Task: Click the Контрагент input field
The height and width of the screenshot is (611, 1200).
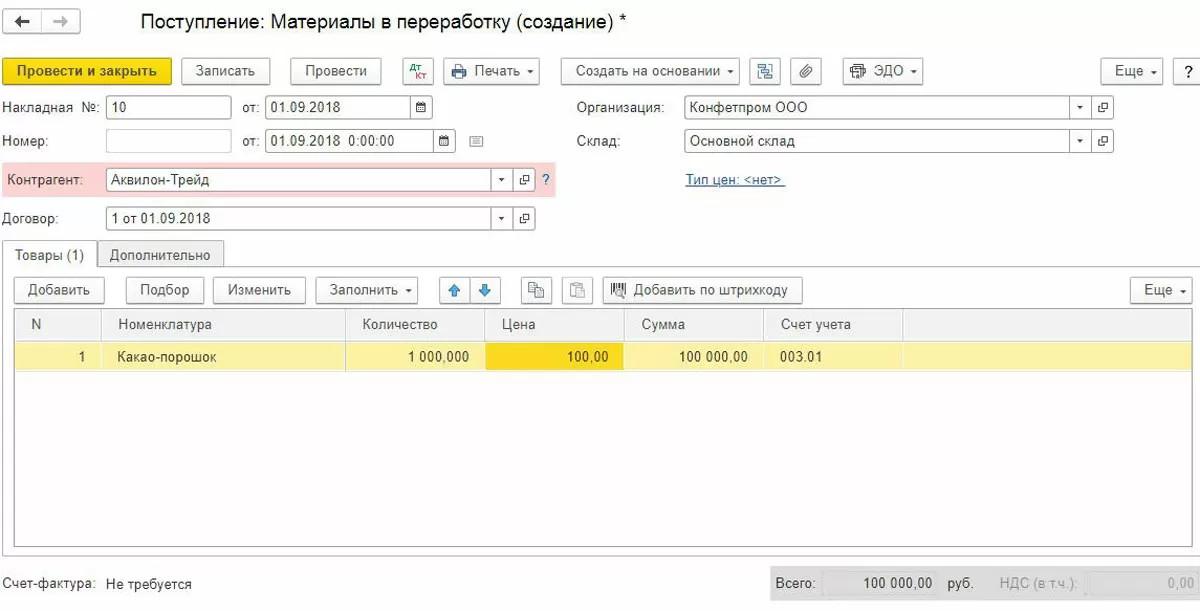Action: (299, 180)
